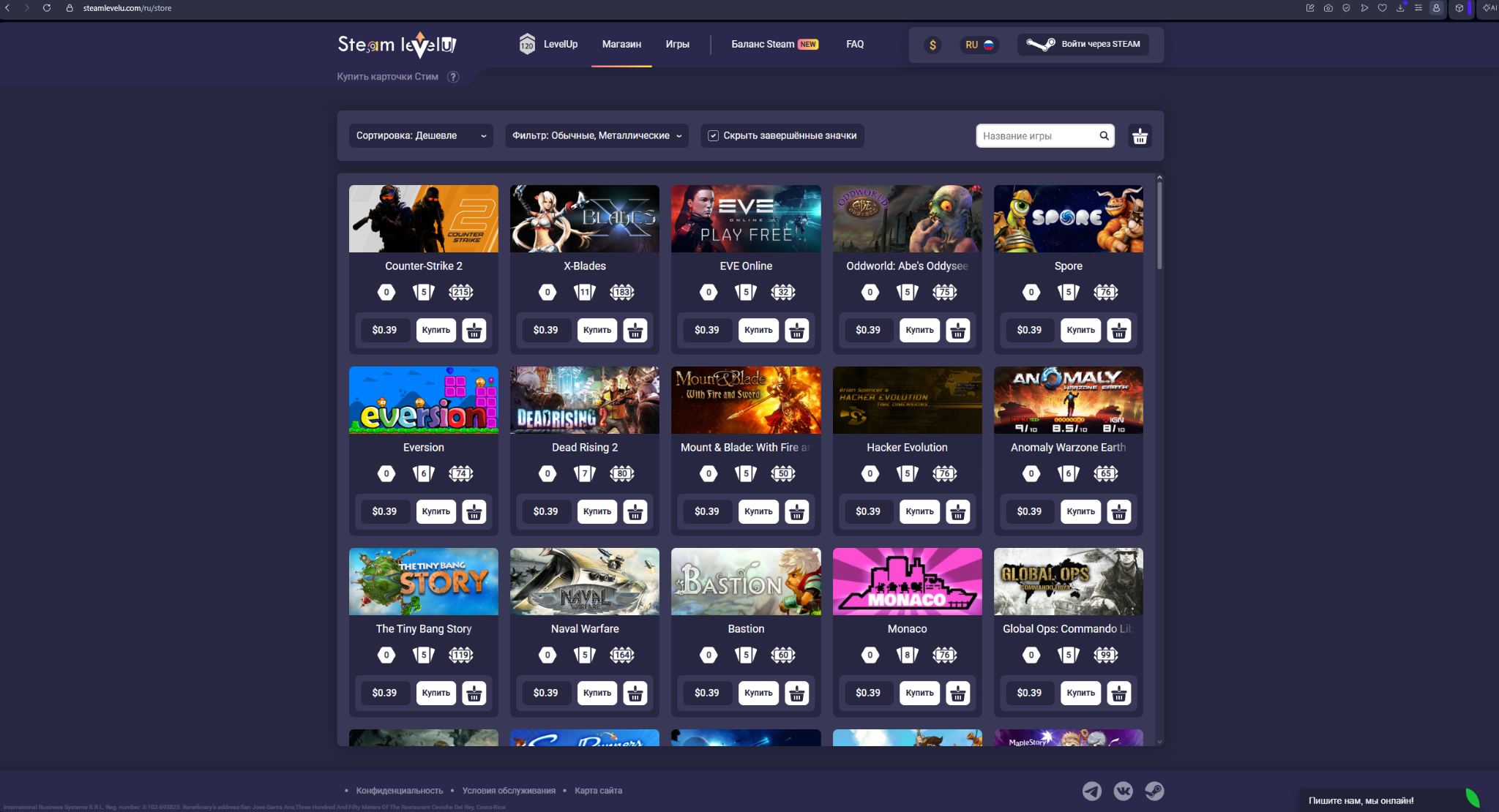The width and height of the screenshot is (1499, 812).
Task: Open the LevelUp menu item
Action: (x=548, y=45)
